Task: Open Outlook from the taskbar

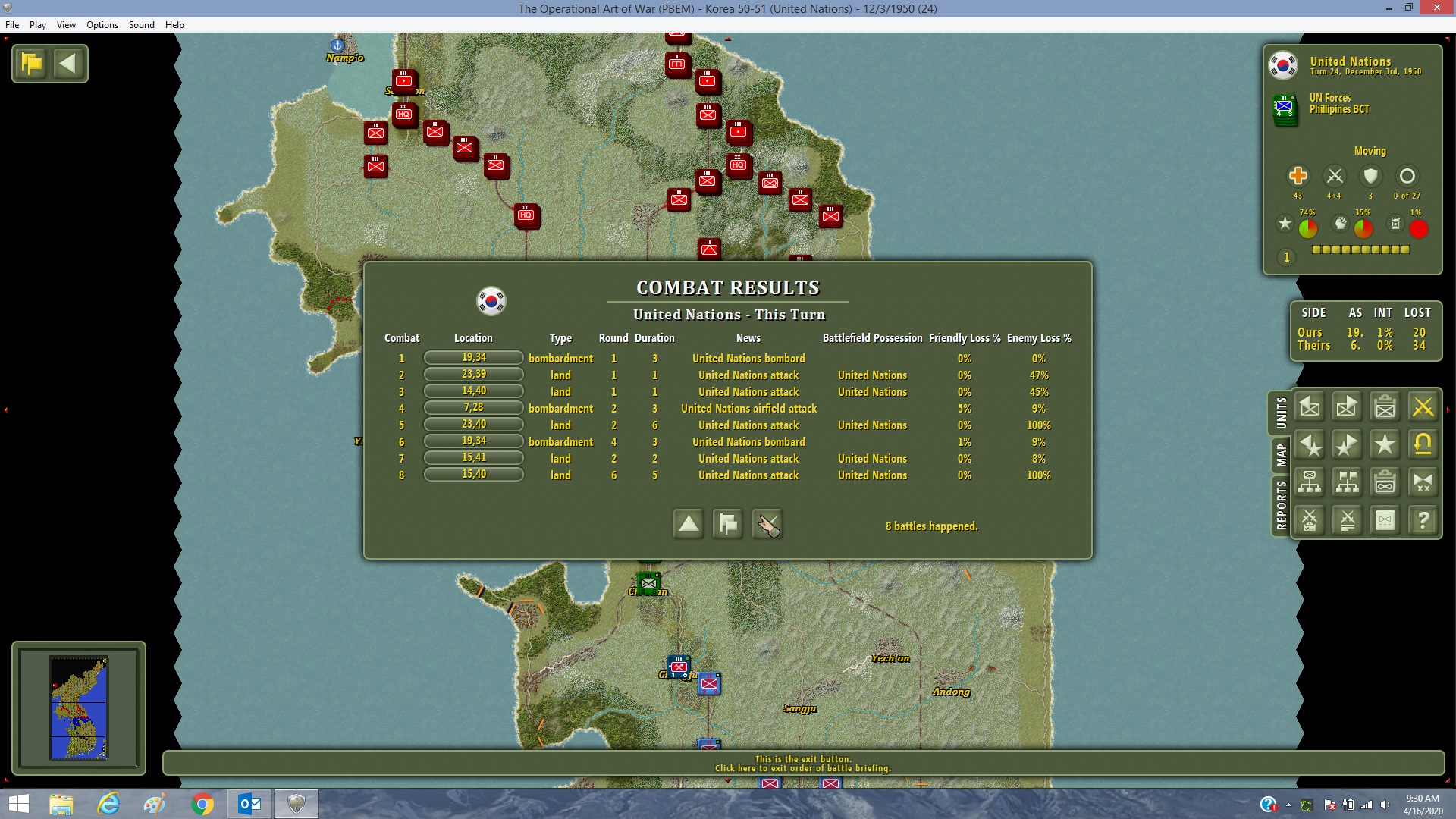Action: 249,804
